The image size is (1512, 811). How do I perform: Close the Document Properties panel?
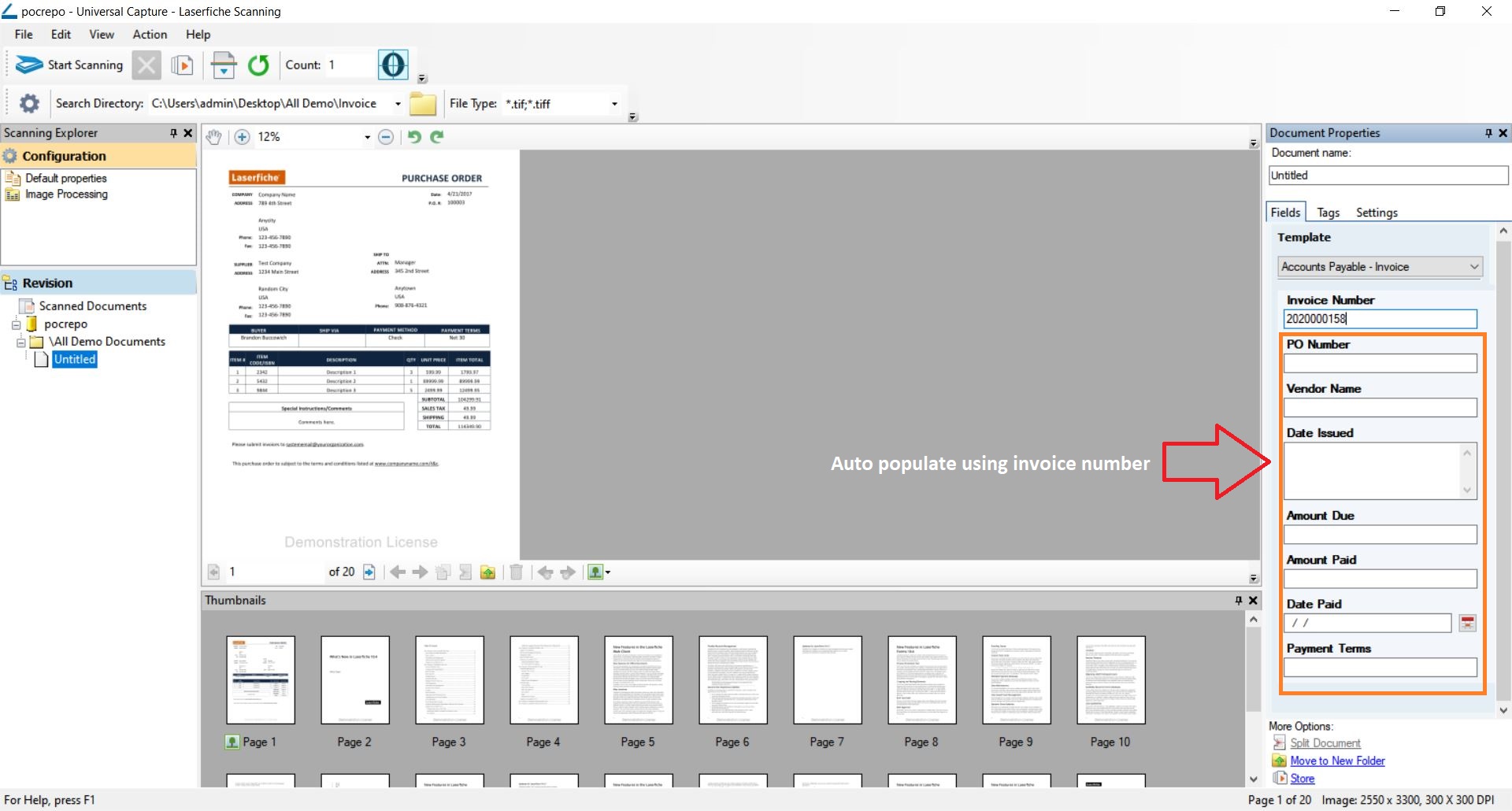1503,133
